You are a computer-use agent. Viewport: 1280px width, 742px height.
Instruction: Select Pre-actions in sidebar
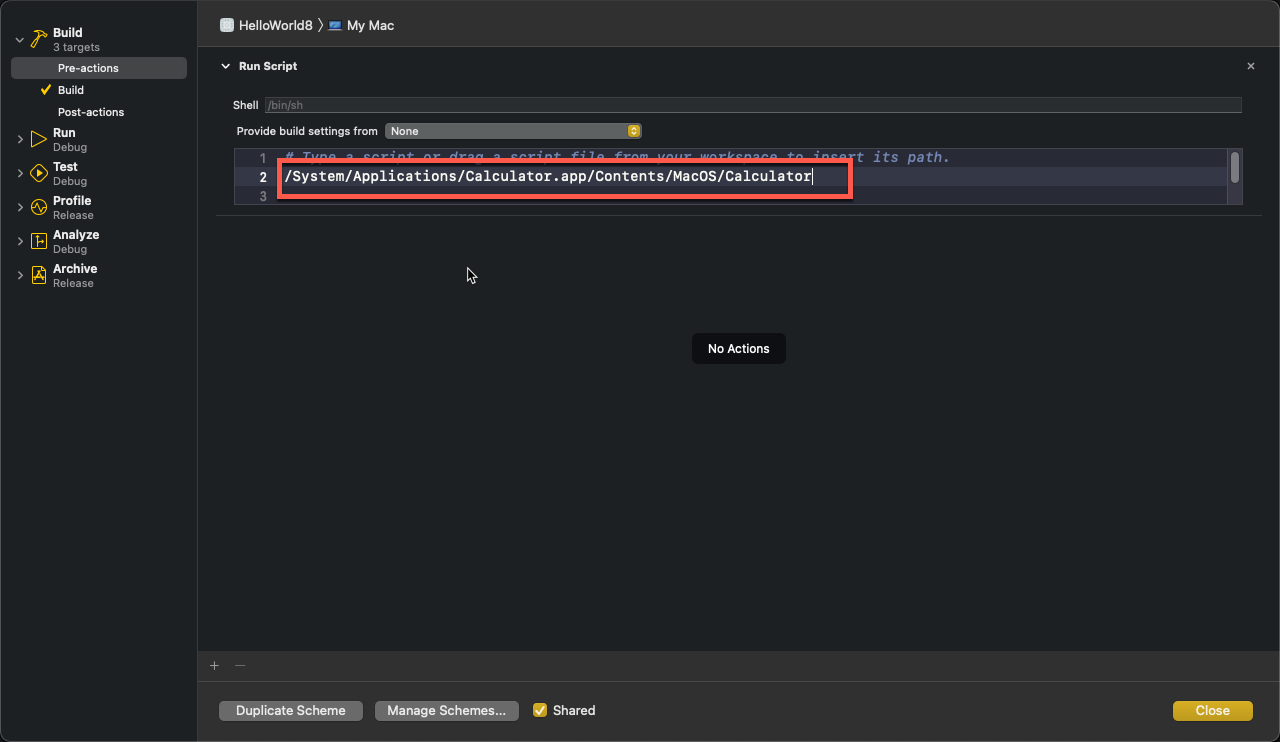99,68
